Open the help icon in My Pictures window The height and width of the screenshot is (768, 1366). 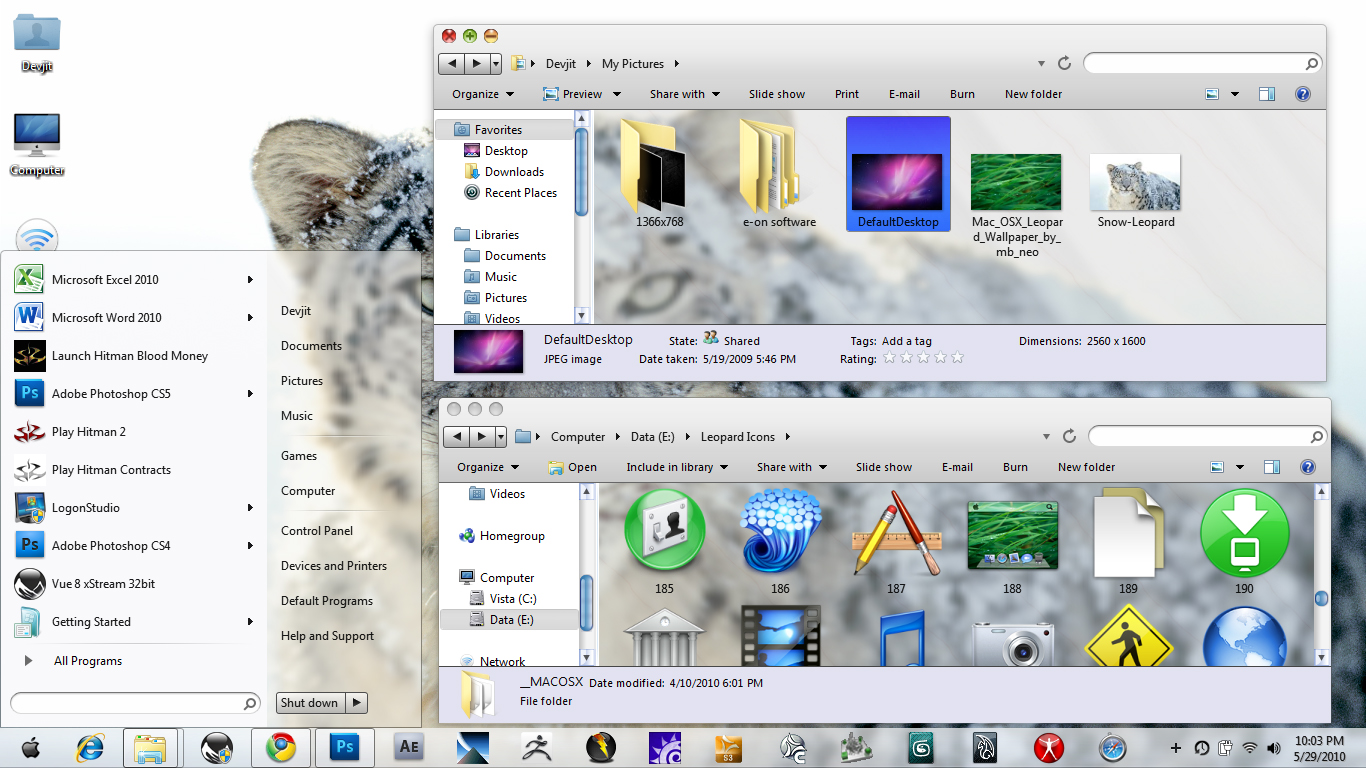1303,94
